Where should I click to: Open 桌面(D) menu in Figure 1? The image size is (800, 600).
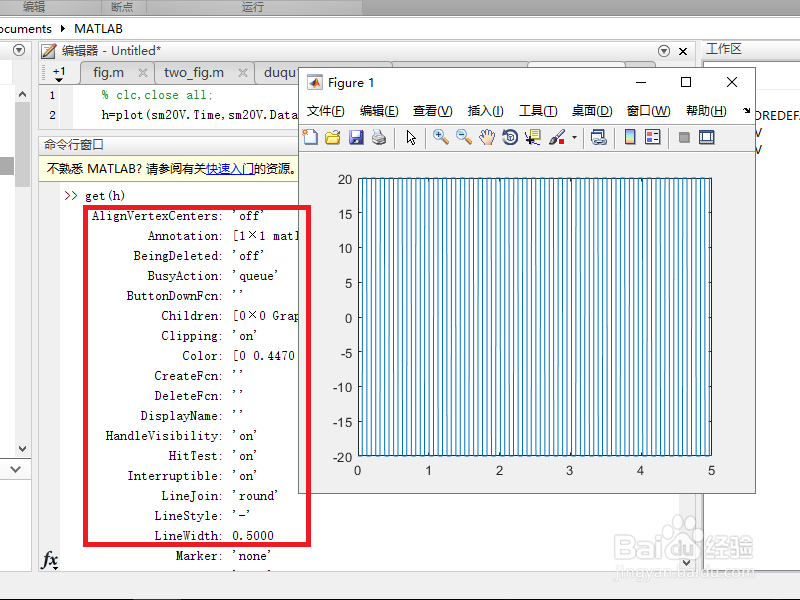point(592,111)
